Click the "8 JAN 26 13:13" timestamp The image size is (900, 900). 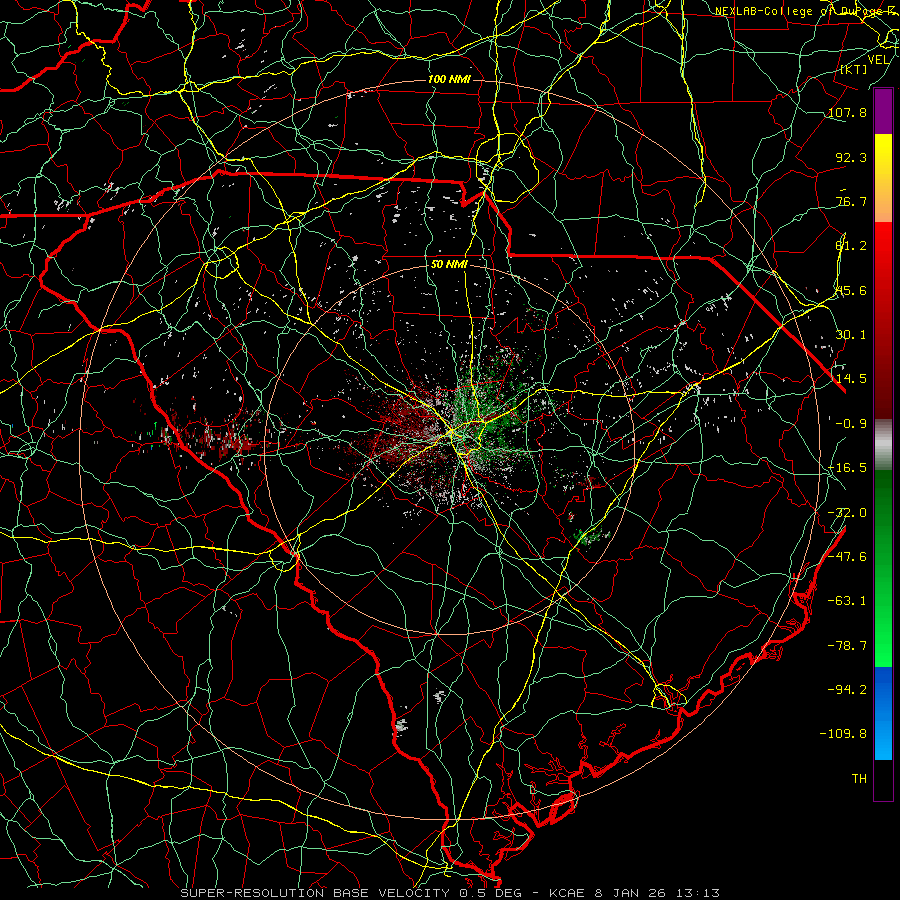[x=657, y=893]
